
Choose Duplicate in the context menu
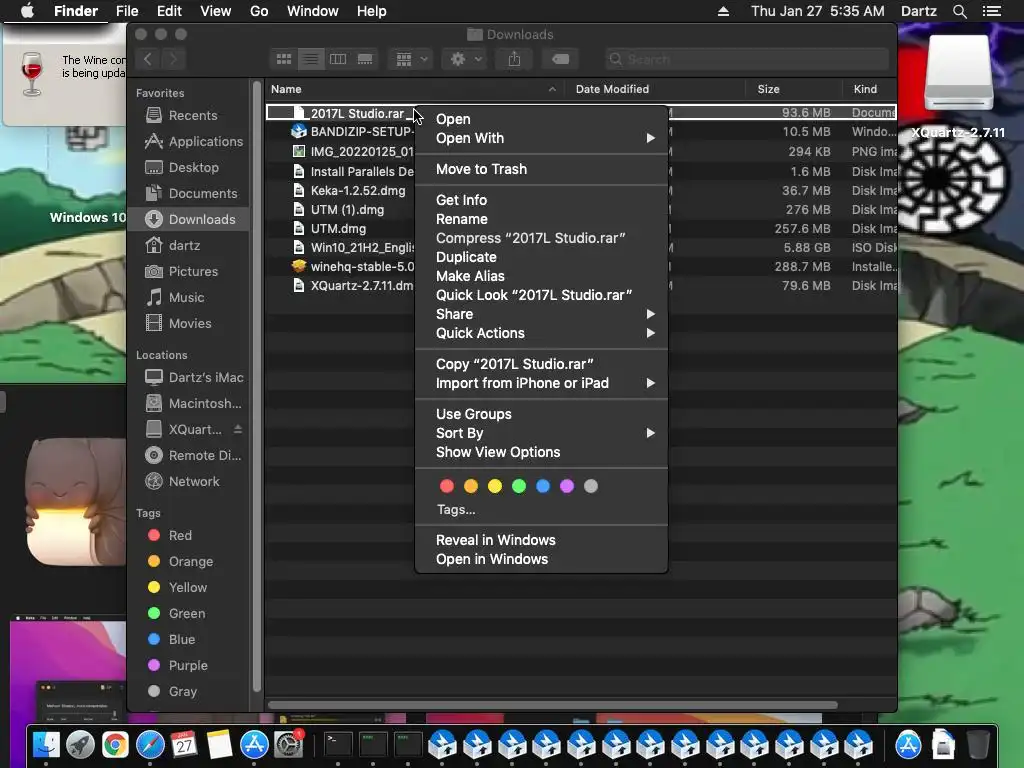(541, 257)
